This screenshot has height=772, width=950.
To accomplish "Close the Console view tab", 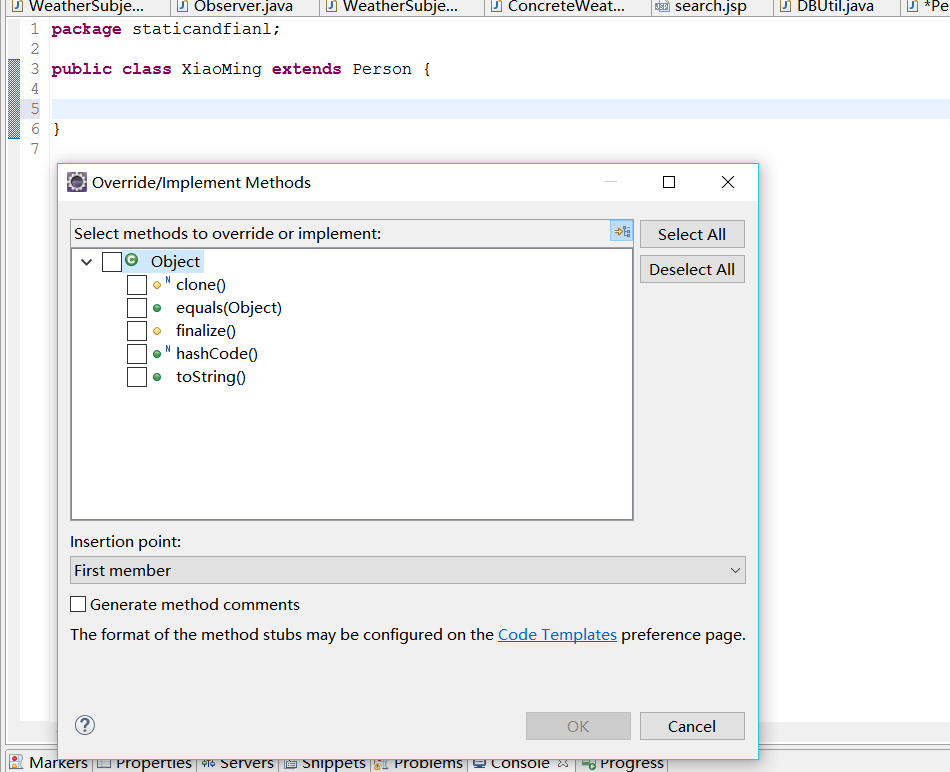I will pos(563,764).
